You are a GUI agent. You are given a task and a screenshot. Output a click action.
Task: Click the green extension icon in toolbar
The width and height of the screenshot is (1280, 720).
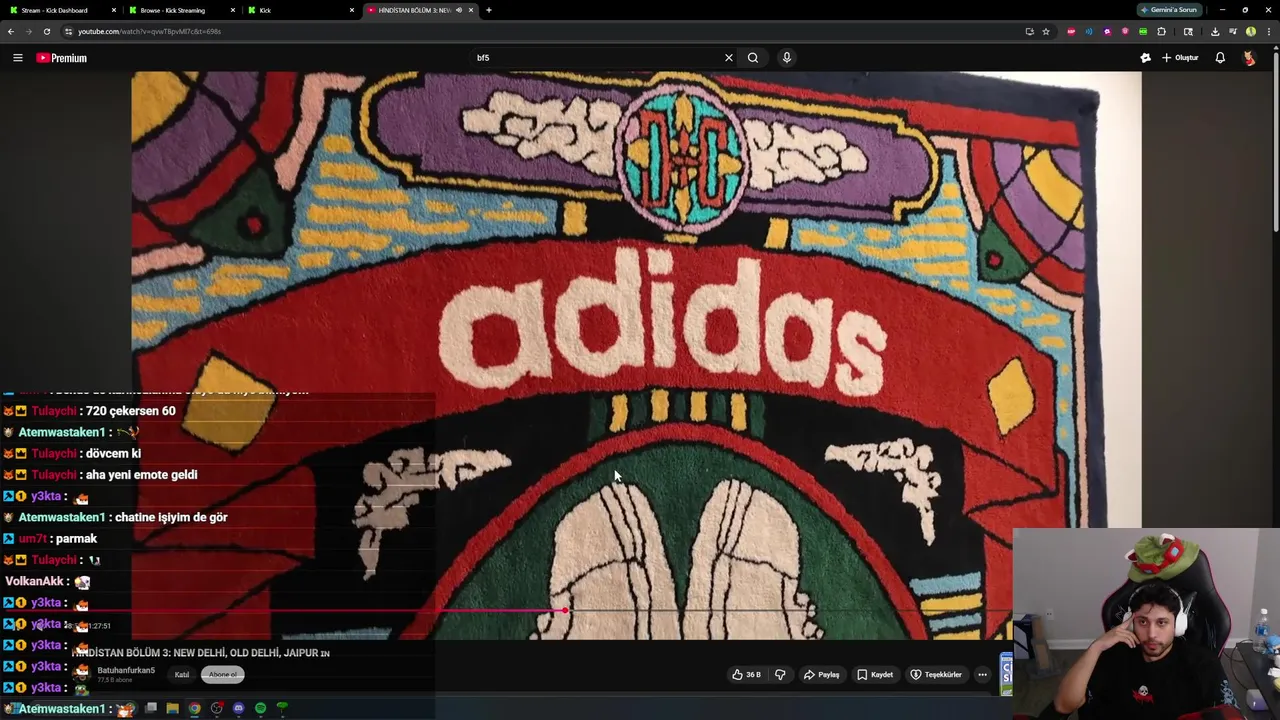coord(1143,31)
